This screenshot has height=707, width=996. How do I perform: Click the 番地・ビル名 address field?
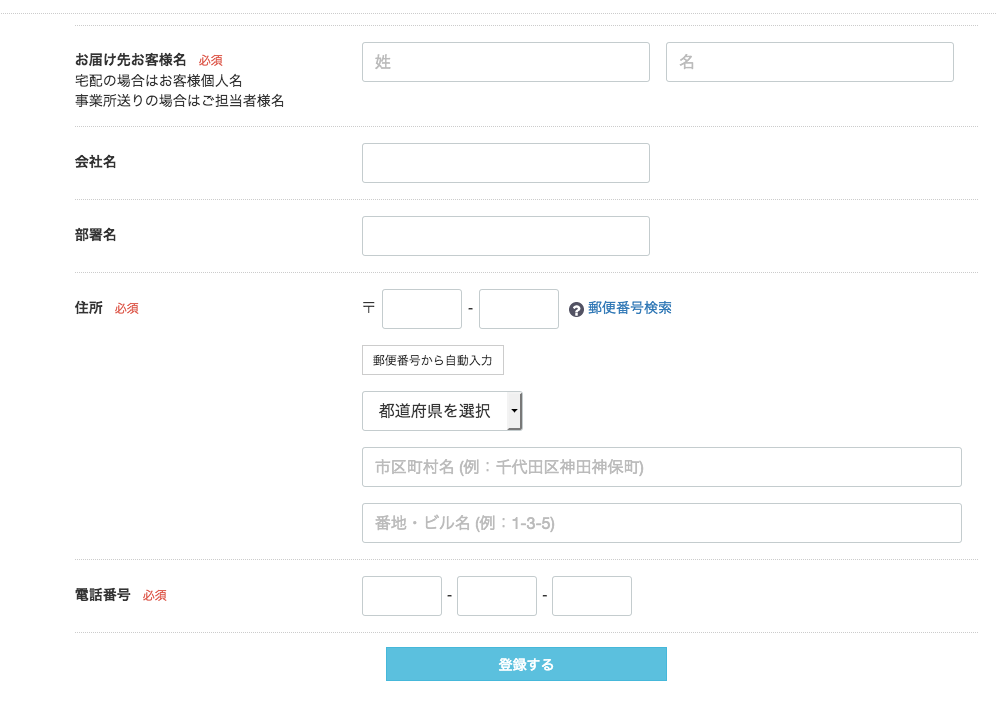pyautogui.click(x=661, y=523)
